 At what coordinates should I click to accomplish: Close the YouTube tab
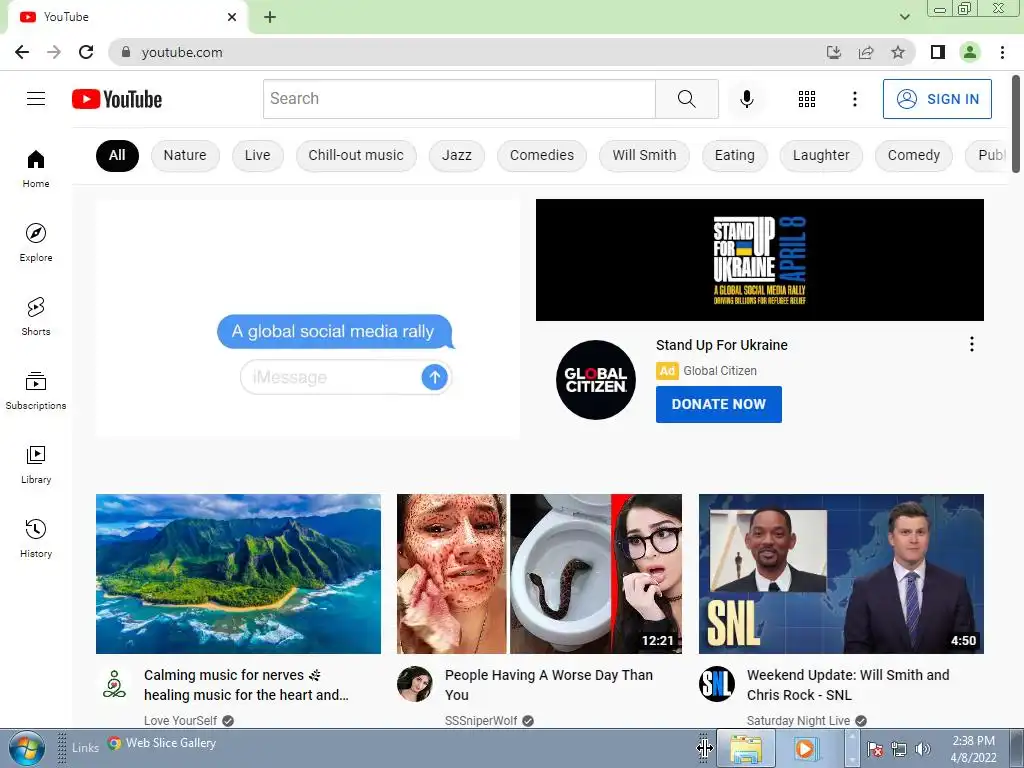(232, 17)
